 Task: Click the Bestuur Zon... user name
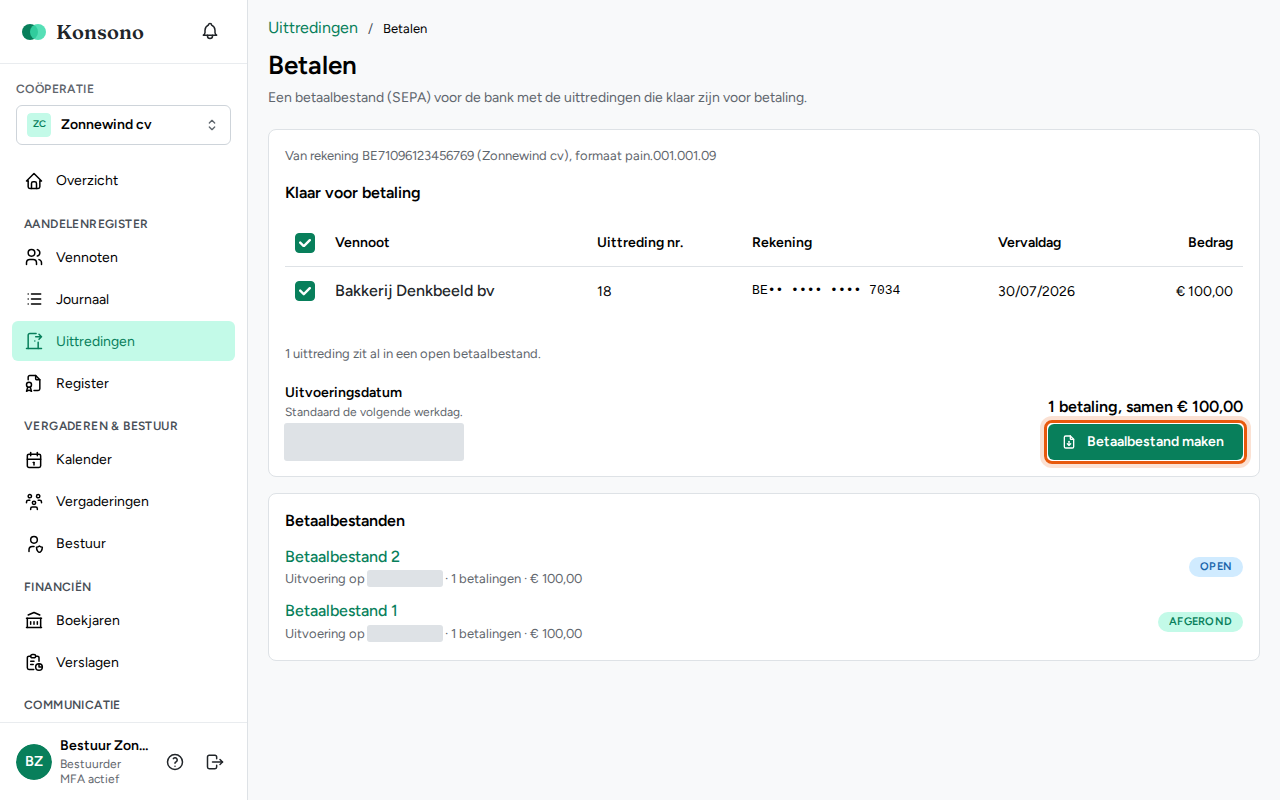coord(104,746)
